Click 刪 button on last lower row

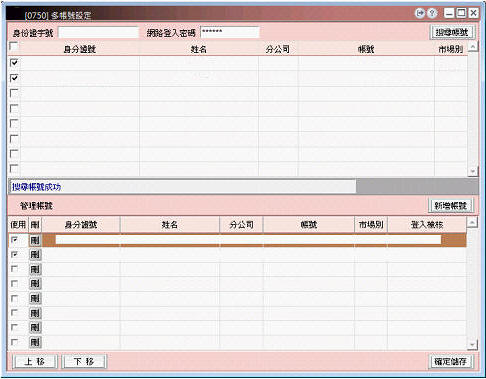[35, 342]
